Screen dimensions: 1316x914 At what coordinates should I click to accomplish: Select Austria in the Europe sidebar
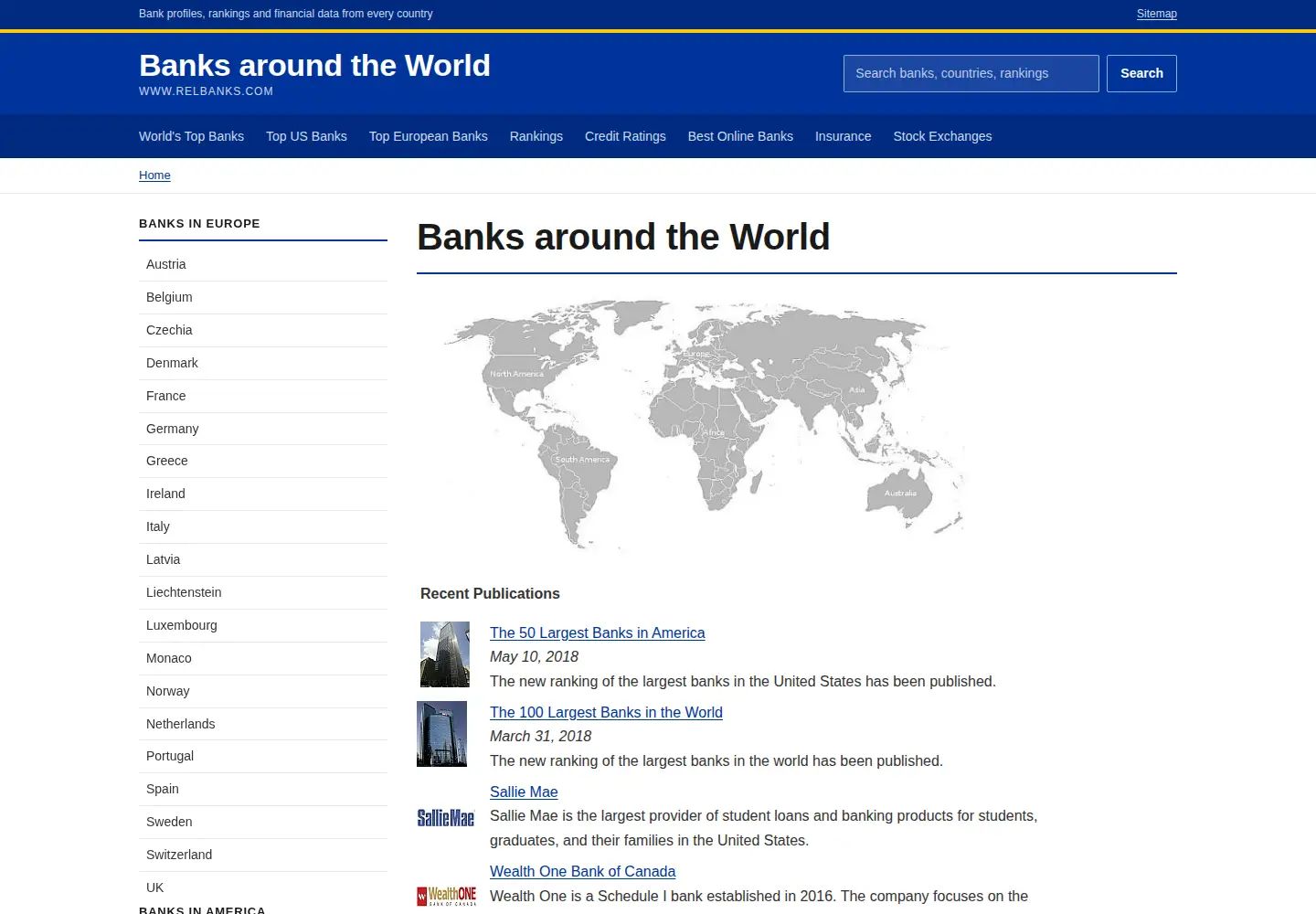tap(263, 264)
